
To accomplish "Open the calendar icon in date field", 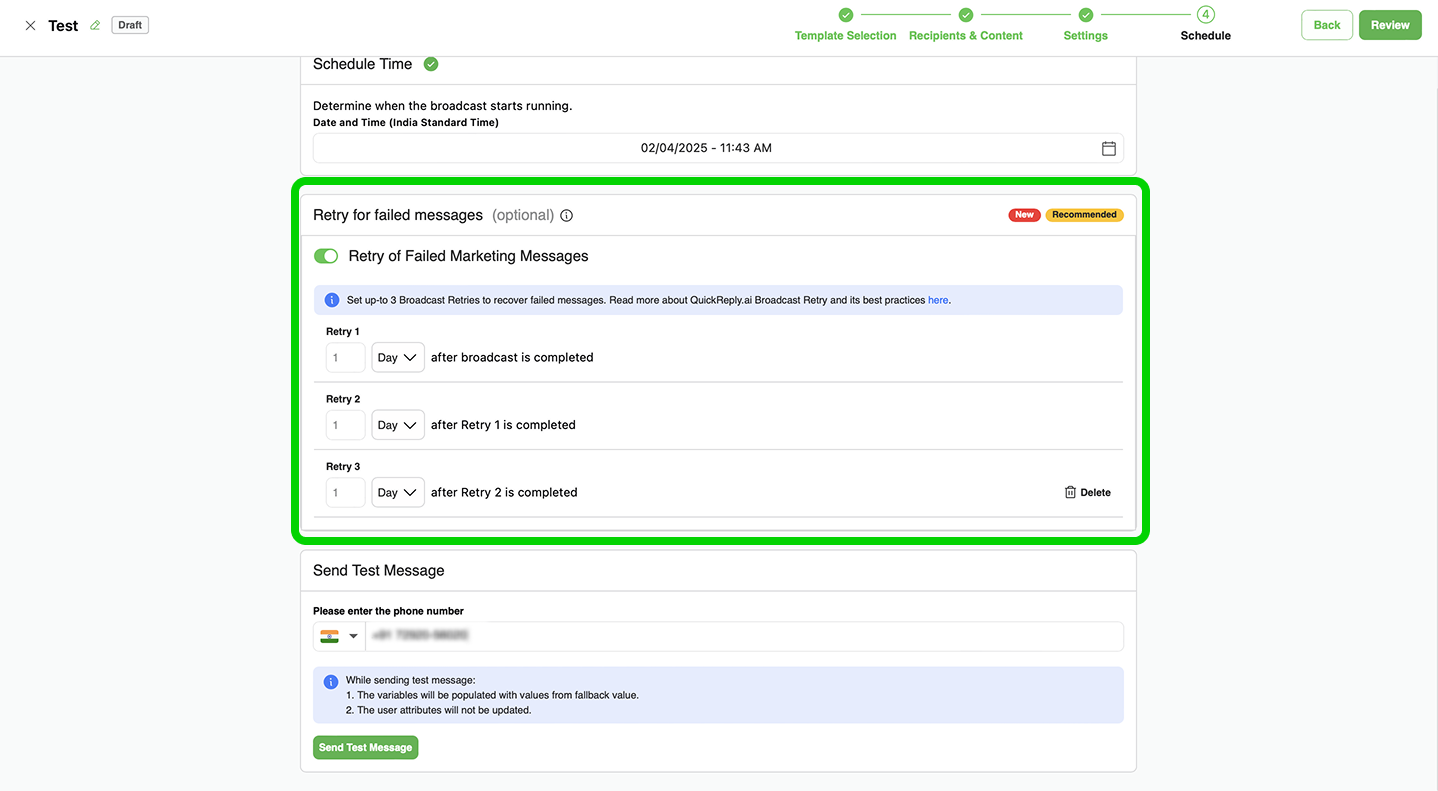I will pos(1108,148).
